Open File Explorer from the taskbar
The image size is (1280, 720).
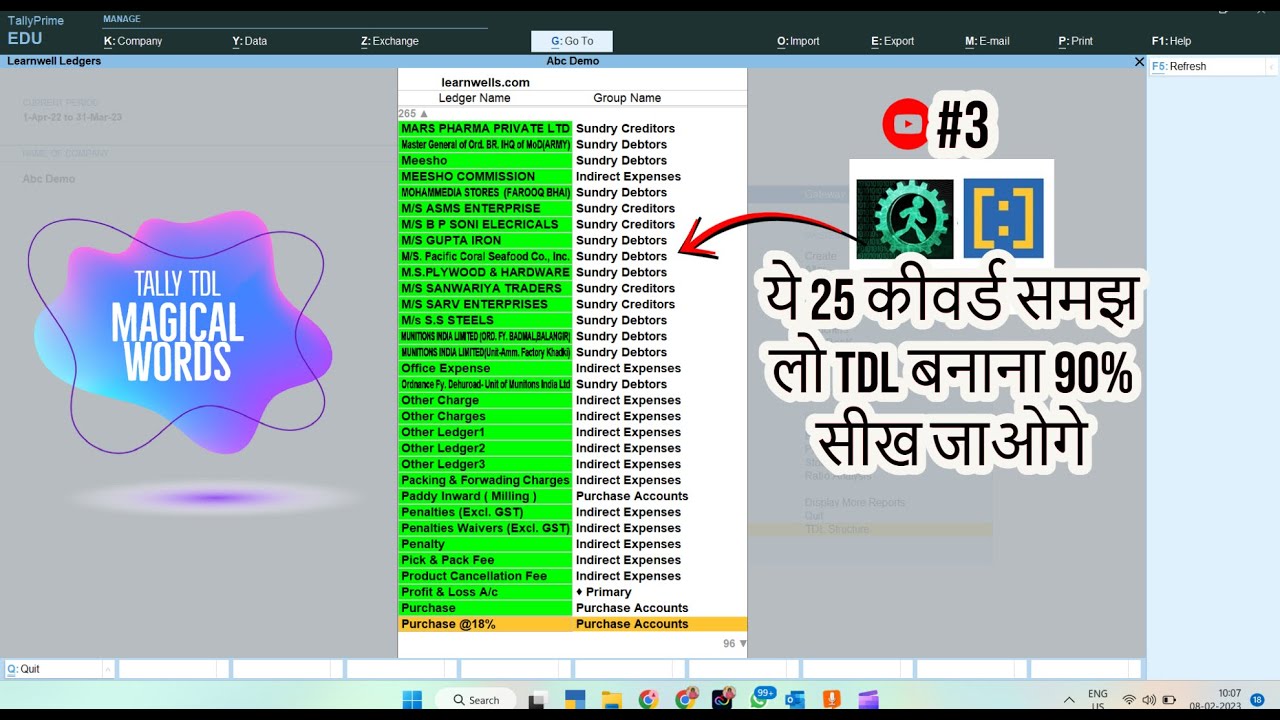(x=611, y=700)
